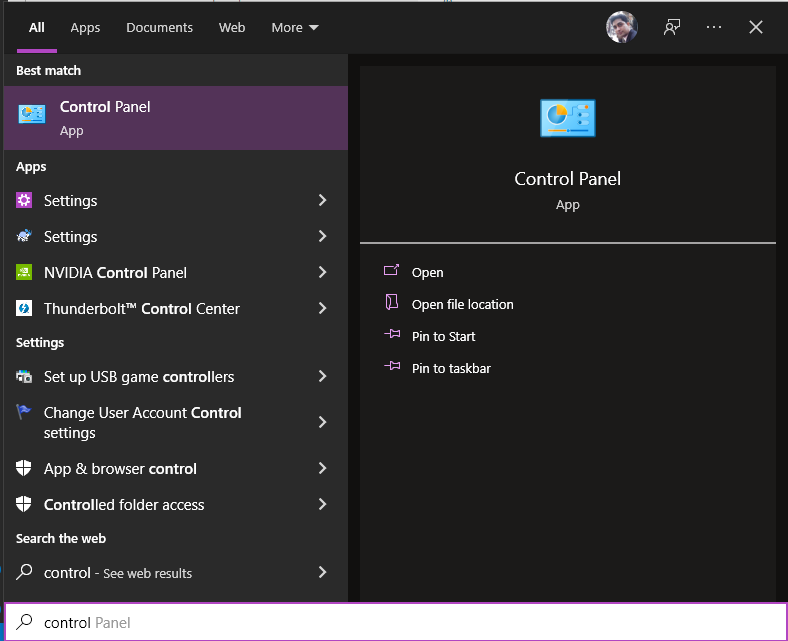The width and height of the screenshot is (788, 641).
Task: Click the feedback icon in header
Action: point(672,28)
